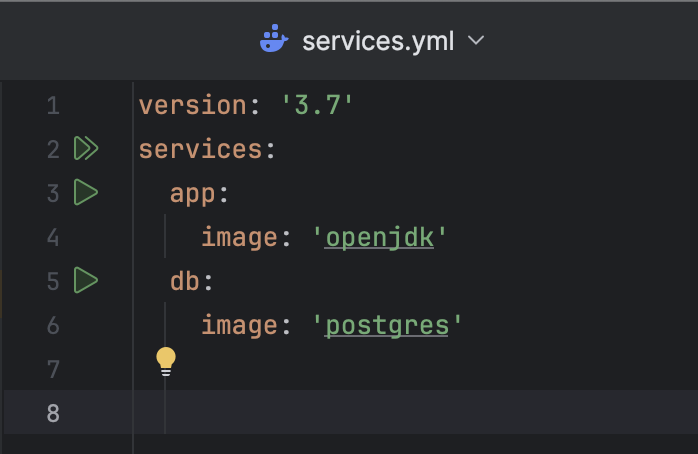This screenshot has height=454, width=698.
Task: Click line number 7 in gutter
Action: (x=53, y=369)
